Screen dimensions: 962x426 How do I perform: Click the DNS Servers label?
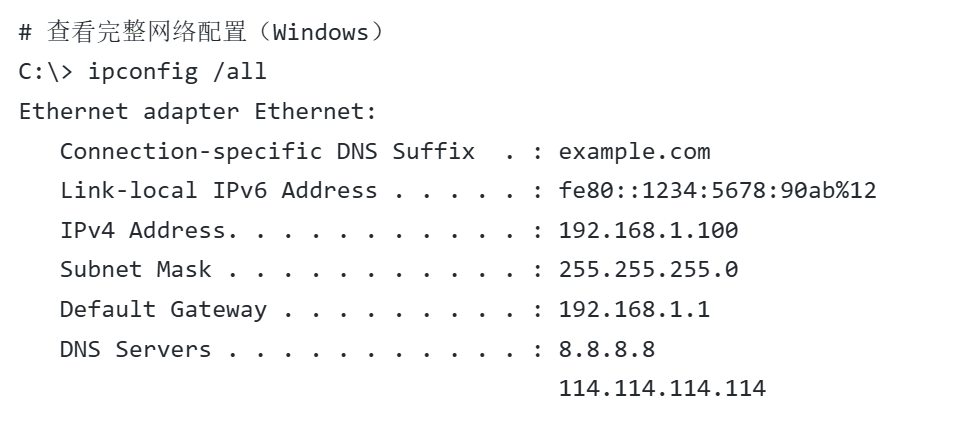[135, 350]
